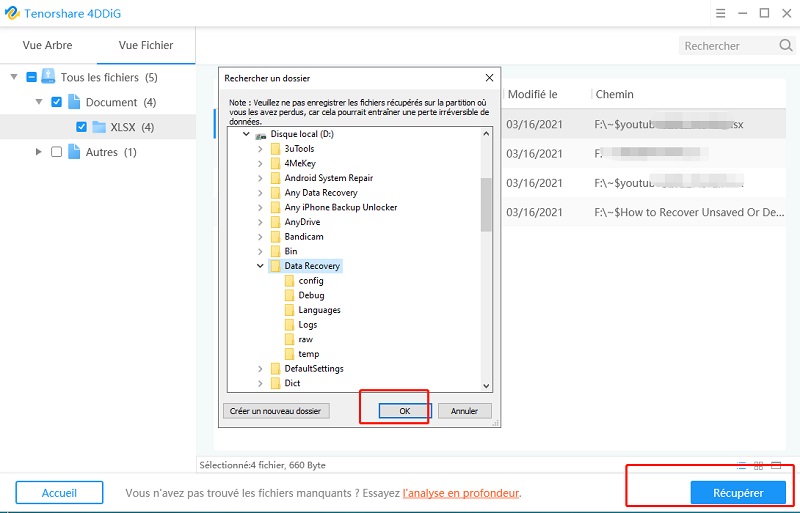Click the folder tree scroll-up arrow

pos(486,134)
